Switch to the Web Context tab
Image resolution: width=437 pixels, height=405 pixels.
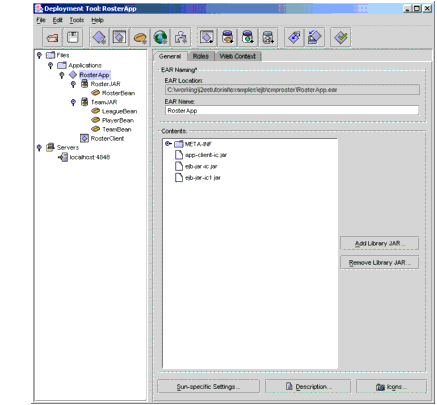238,56
